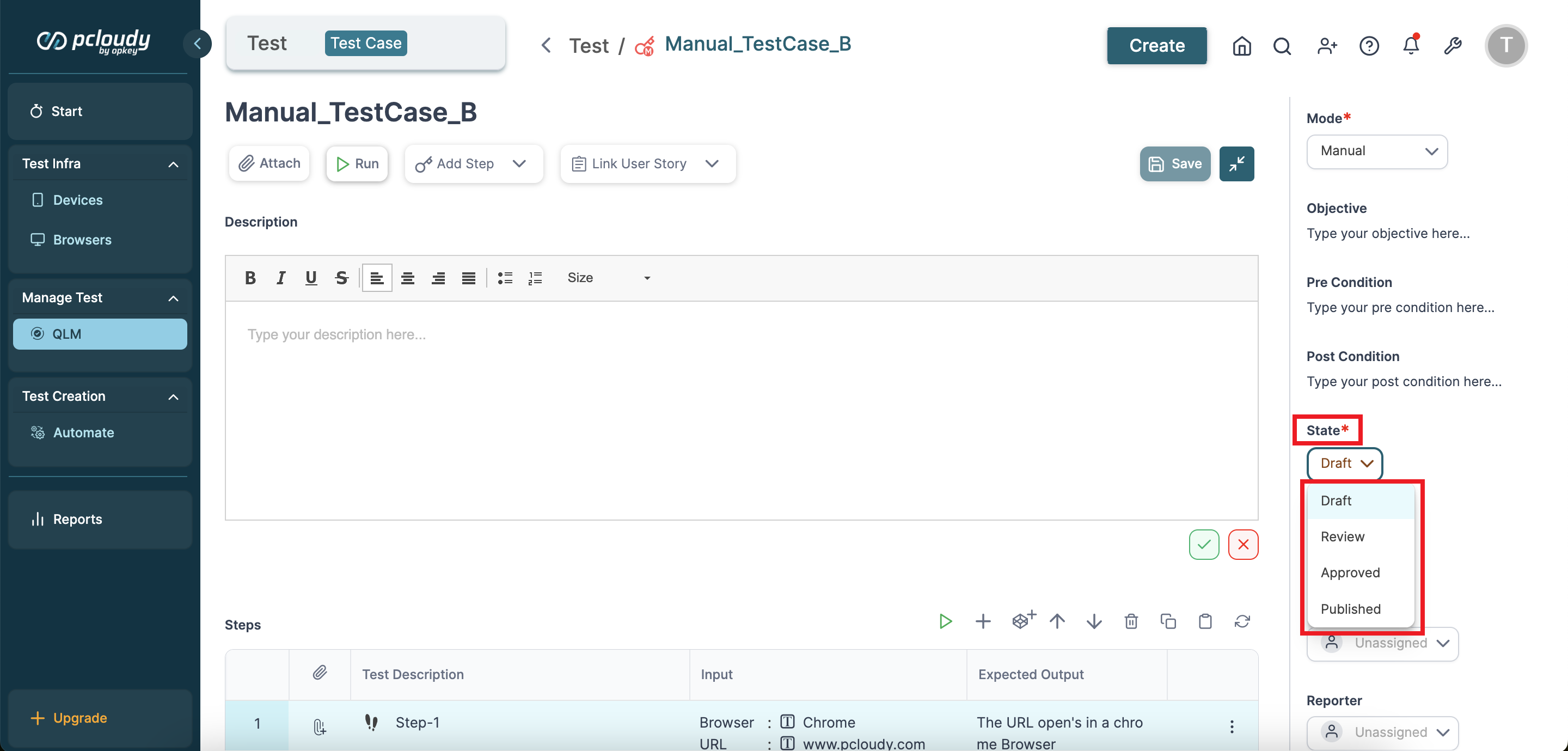Image resolution: width=1568 pixels, height=751 pixels.
Task: Click the Attach button
Action: pyautogui.click(x=269, y=163)
